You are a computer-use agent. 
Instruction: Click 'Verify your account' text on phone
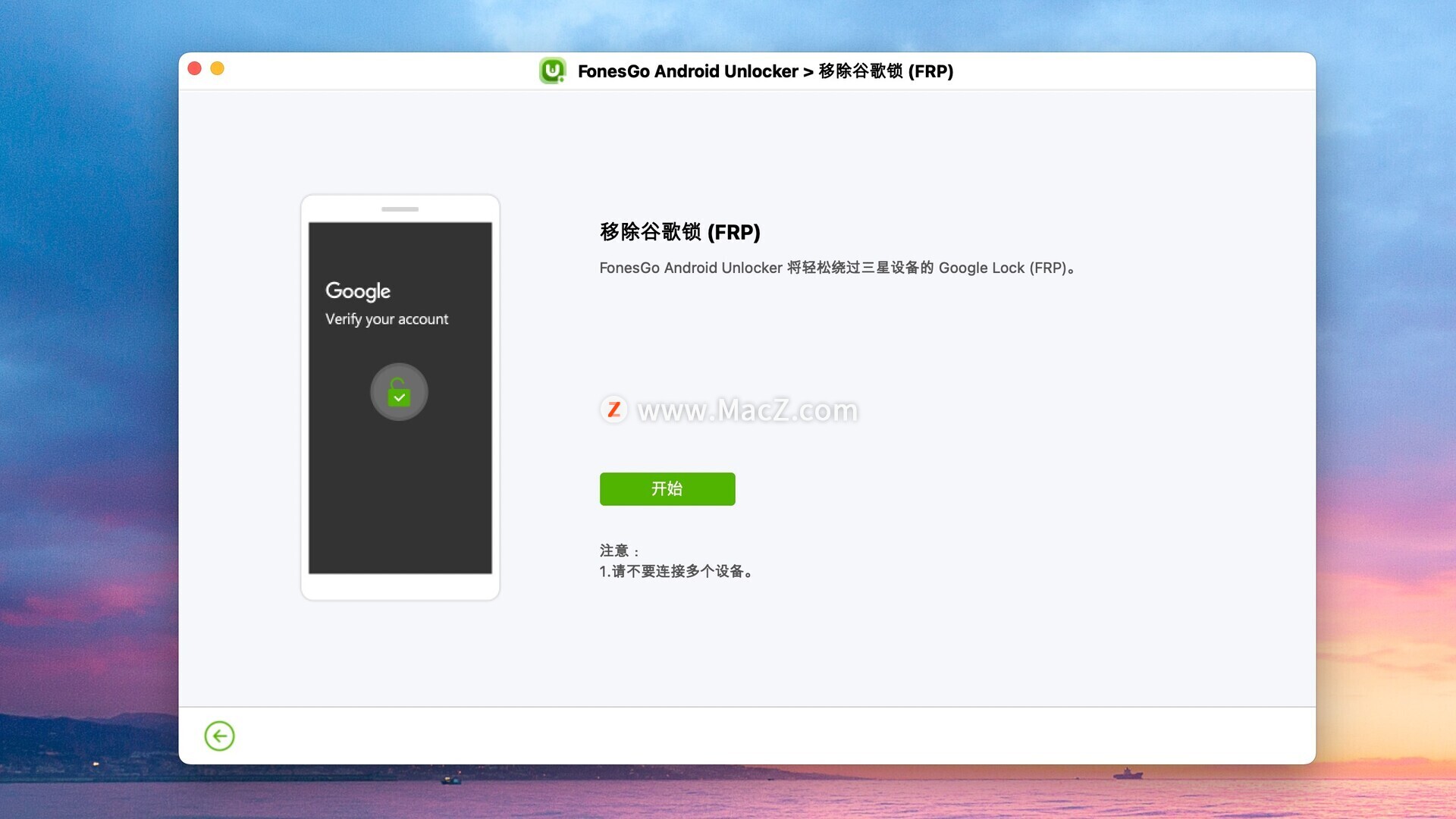coord(387,319)
